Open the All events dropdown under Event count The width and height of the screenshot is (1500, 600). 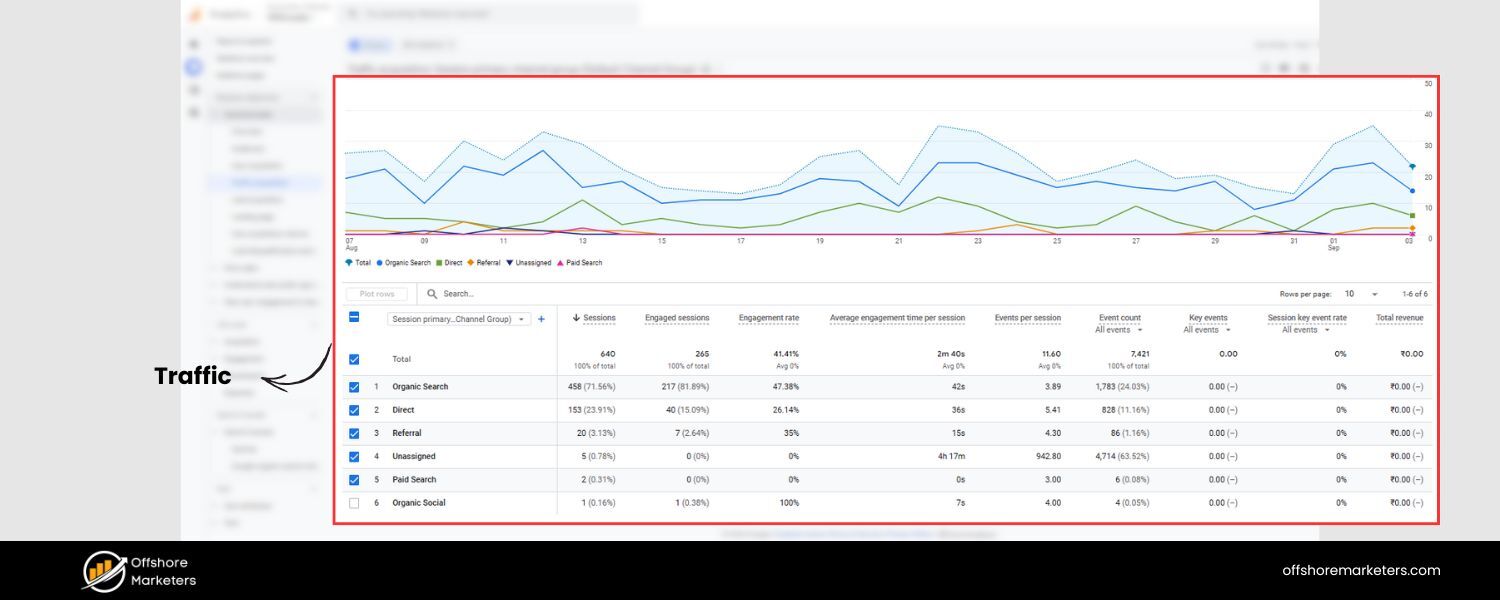(1118, 330)
